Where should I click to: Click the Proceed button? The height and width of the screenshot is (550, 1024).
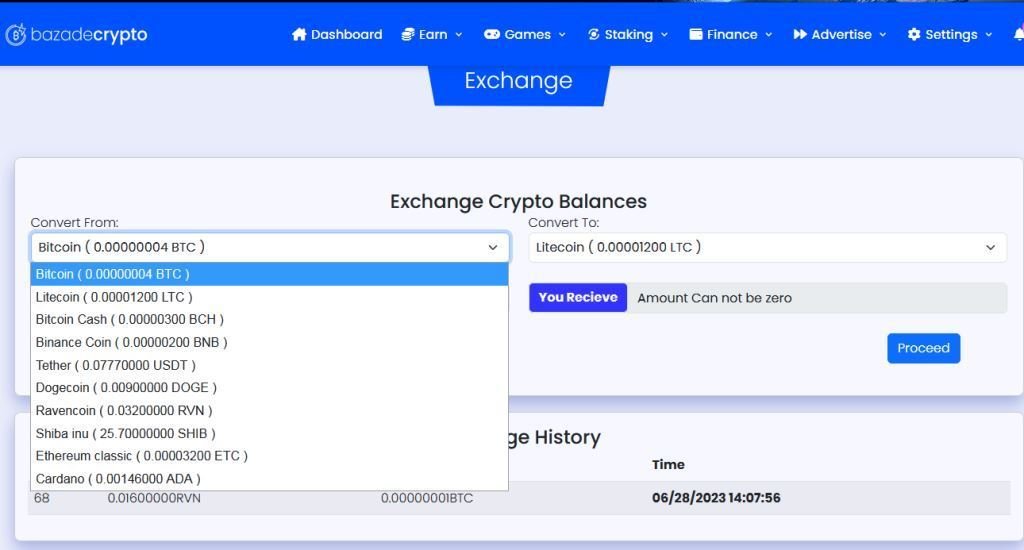pyautogui.click(x=923, y=348)
